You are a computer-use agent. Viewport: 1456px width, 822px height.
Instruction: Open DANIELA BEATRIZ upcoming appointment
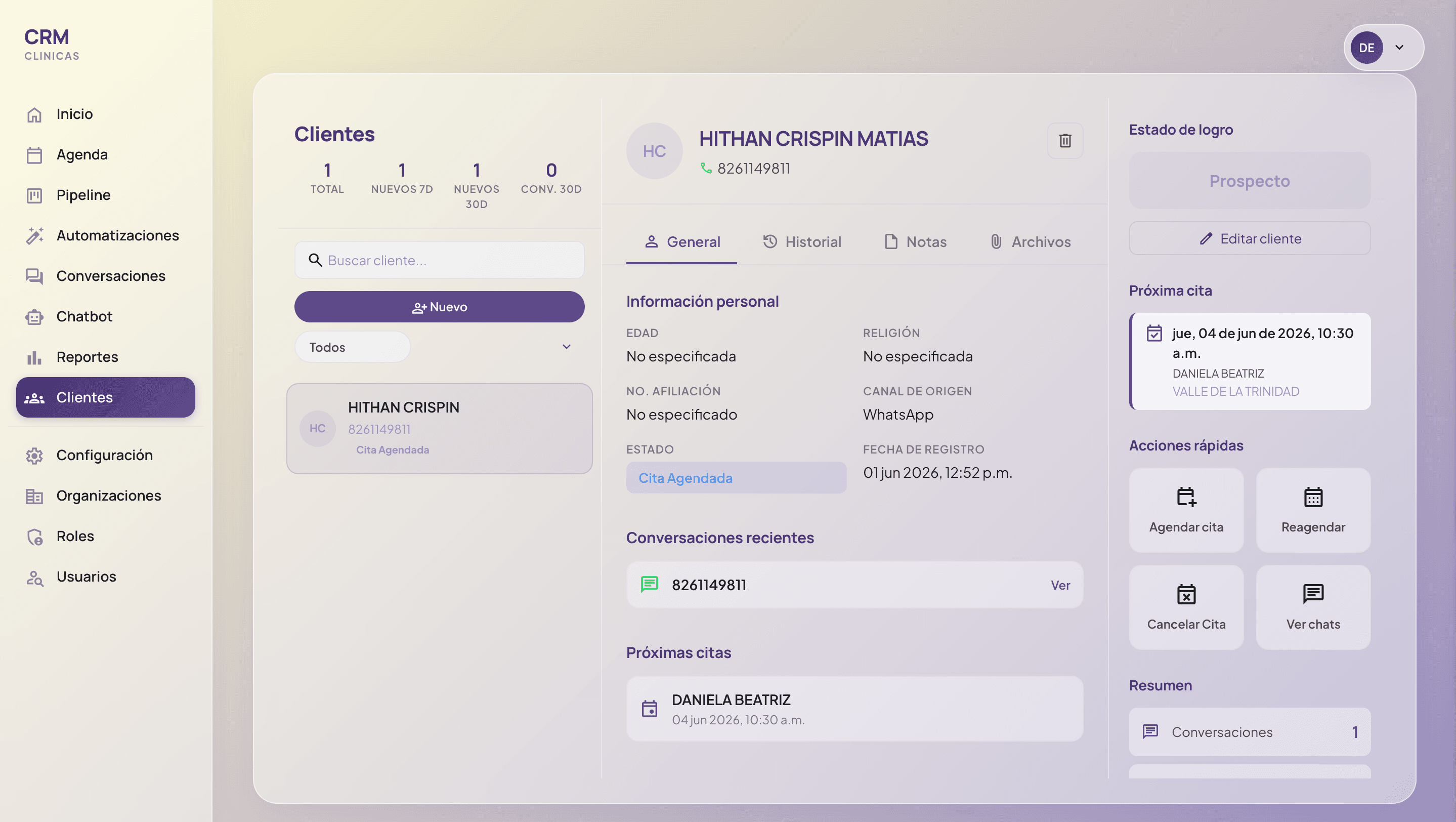pos(854,709)
